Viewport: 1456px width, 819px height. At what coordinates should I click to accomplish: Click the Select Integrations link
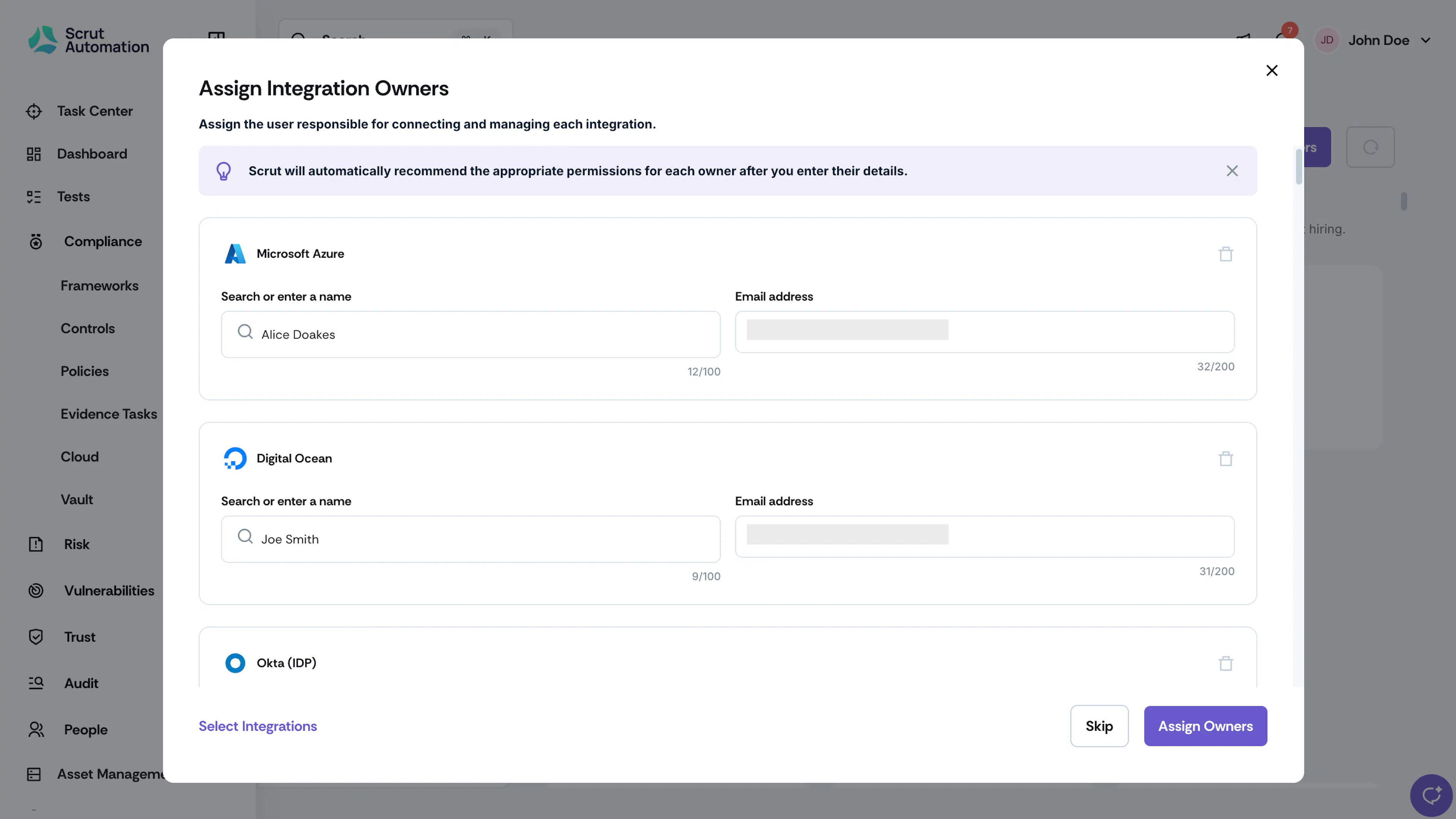pyautogui.click(x=258, y=726)
